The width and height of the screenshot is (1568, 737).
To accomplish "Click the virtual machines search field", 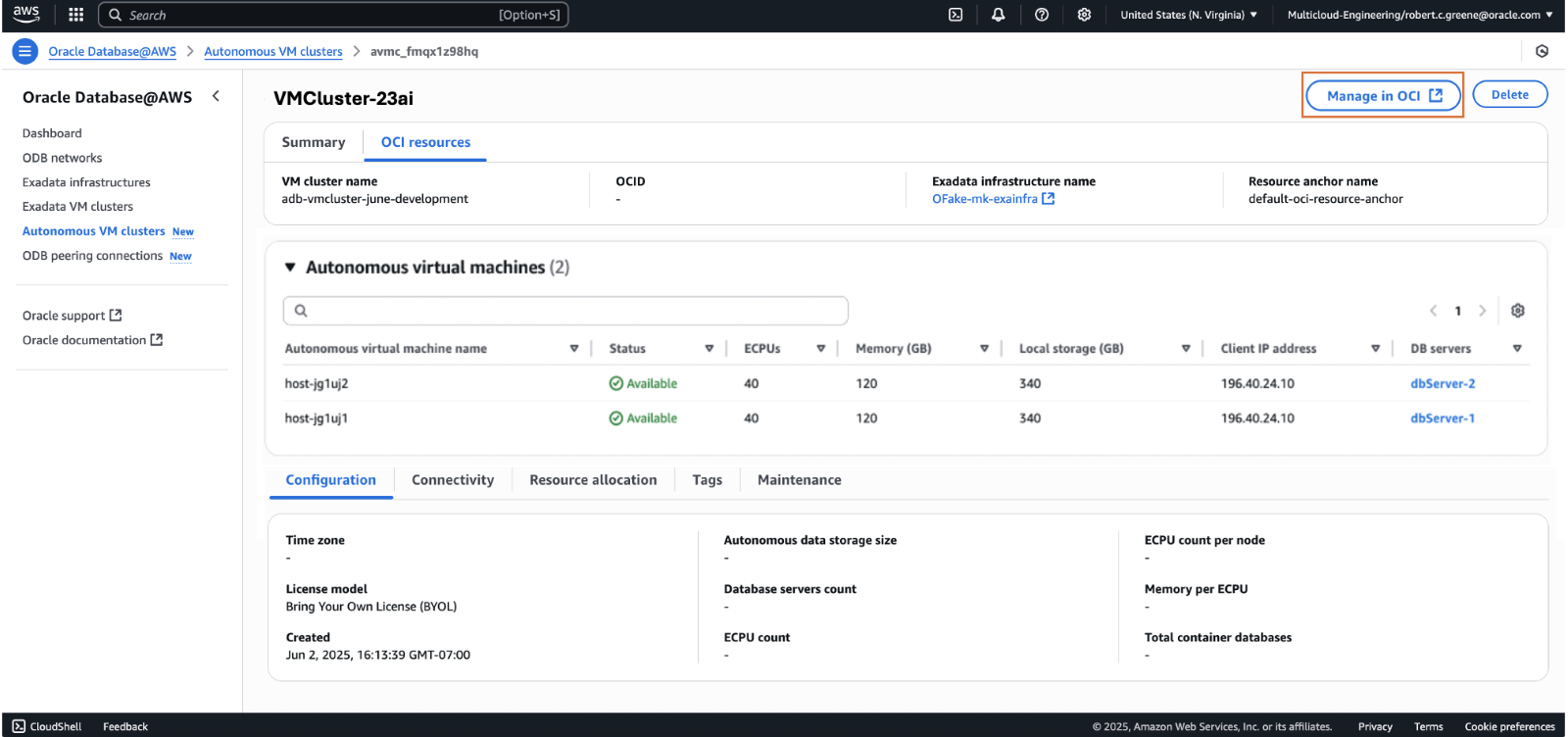I will point(565,311).
